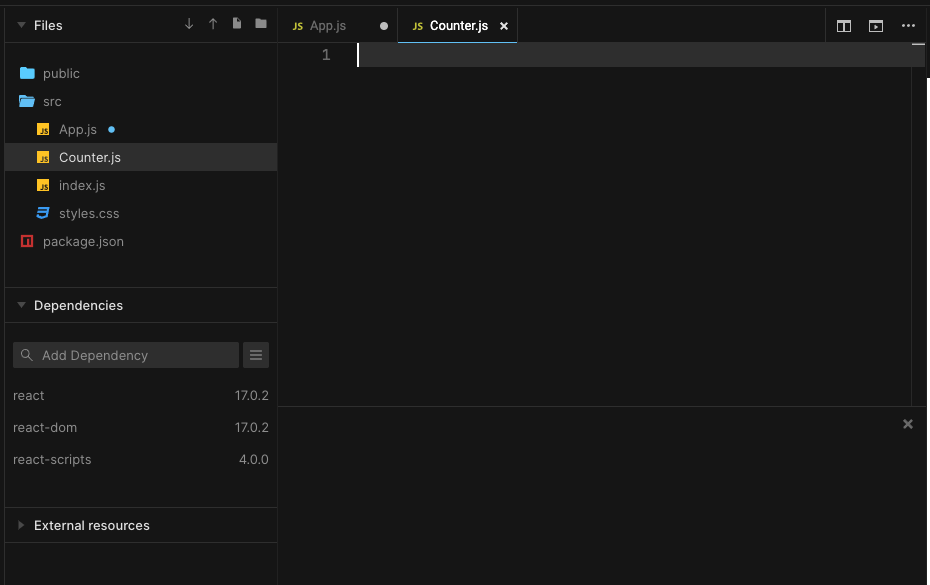Click the Add Dependency search field
The image size is (930, 585).
point(125,355)
